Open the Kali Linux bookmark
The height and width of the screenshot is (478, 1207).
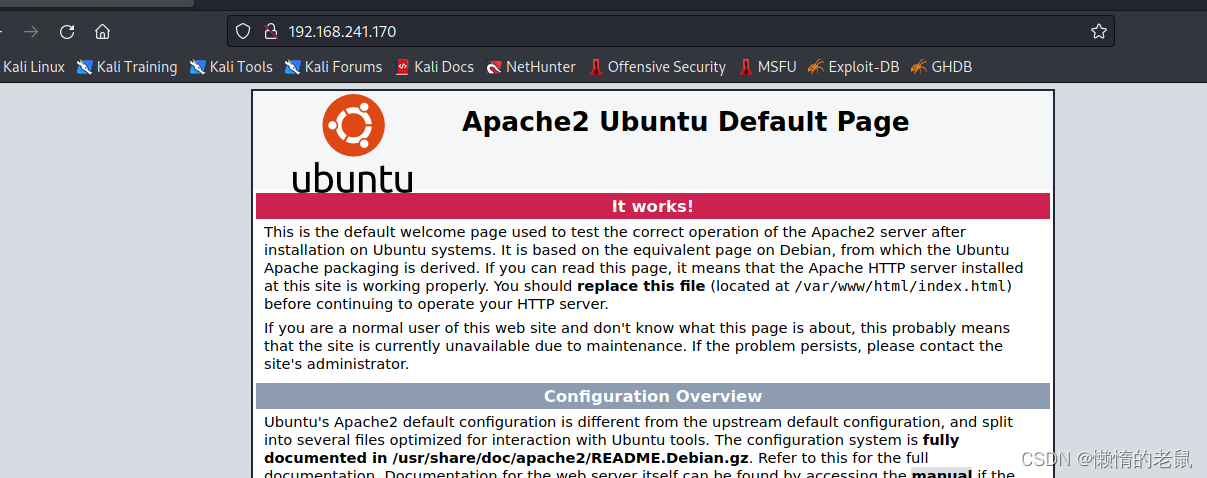point(33,67)
